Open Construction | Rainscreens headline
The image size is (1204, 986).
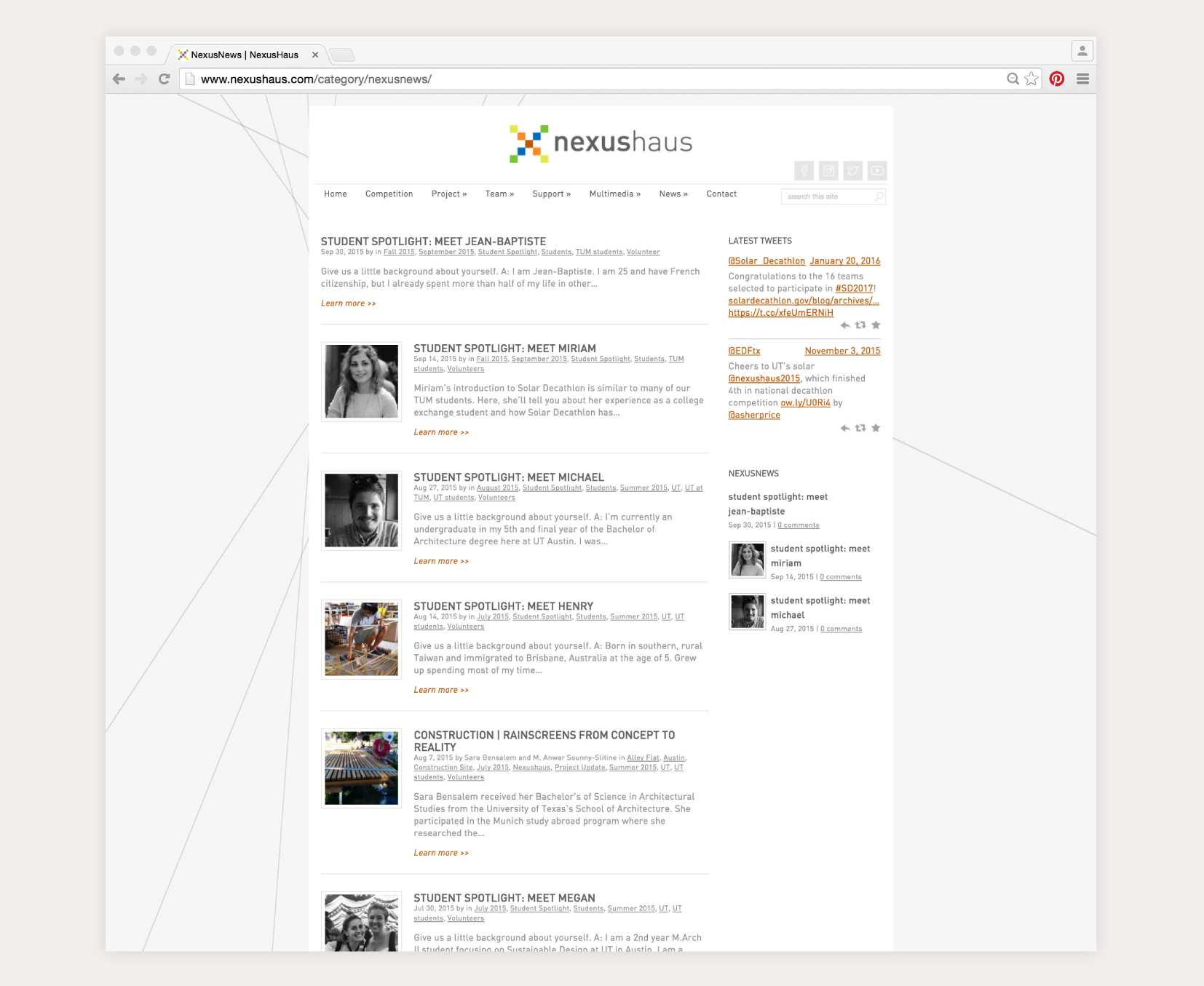pyautogui.click(x=544, y=741)
